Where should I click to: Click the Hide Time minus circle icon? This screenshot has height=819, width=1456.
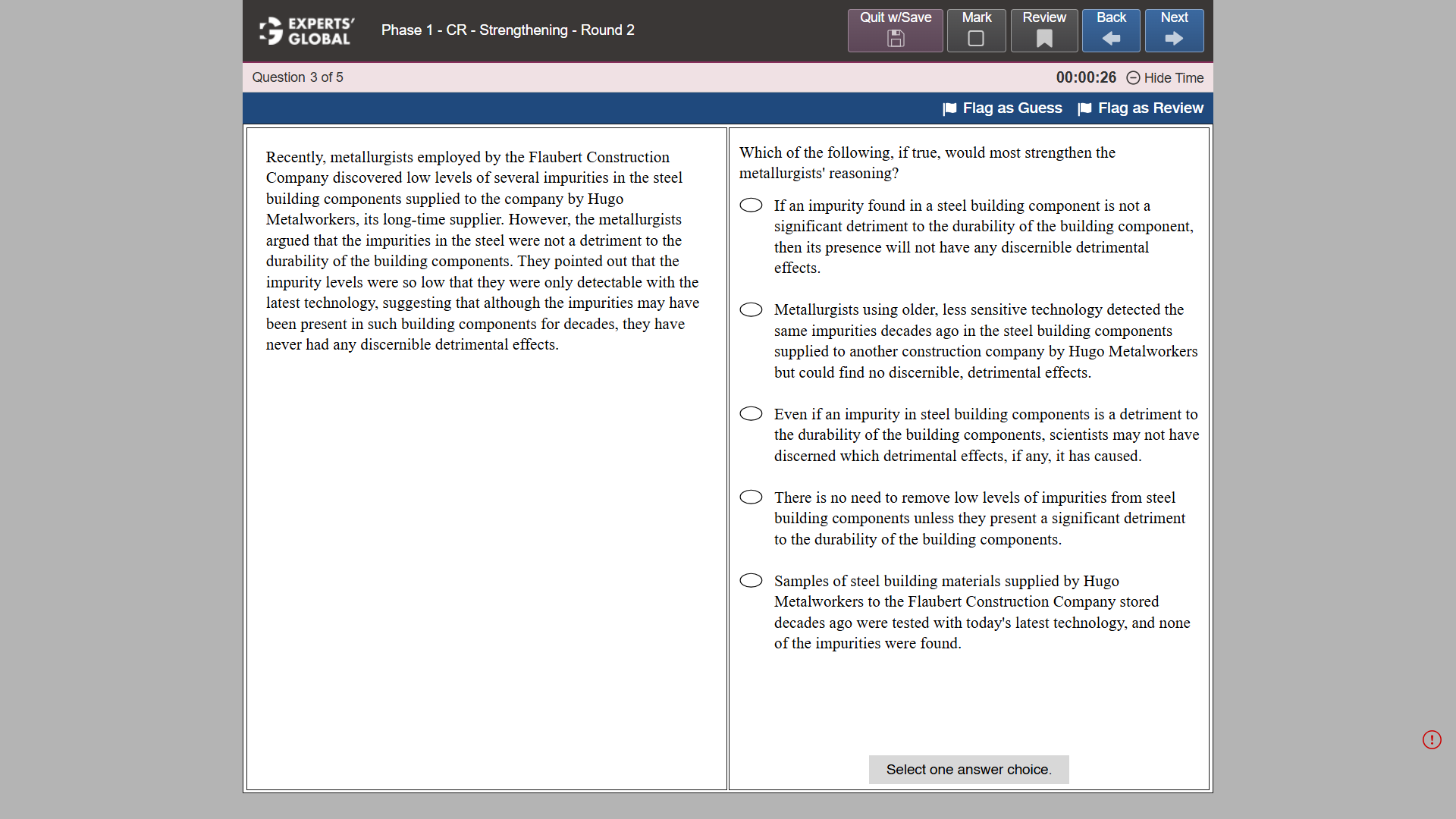1134,78
